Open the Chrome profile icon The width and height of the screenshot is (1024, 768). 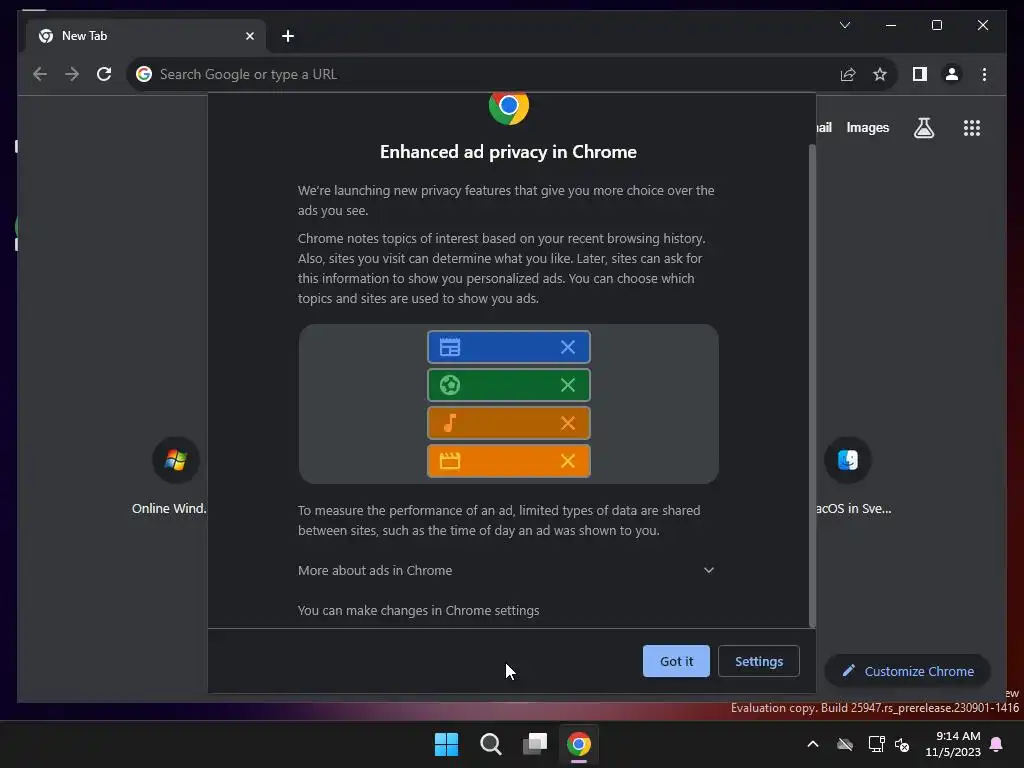click(x=952, y=74)
